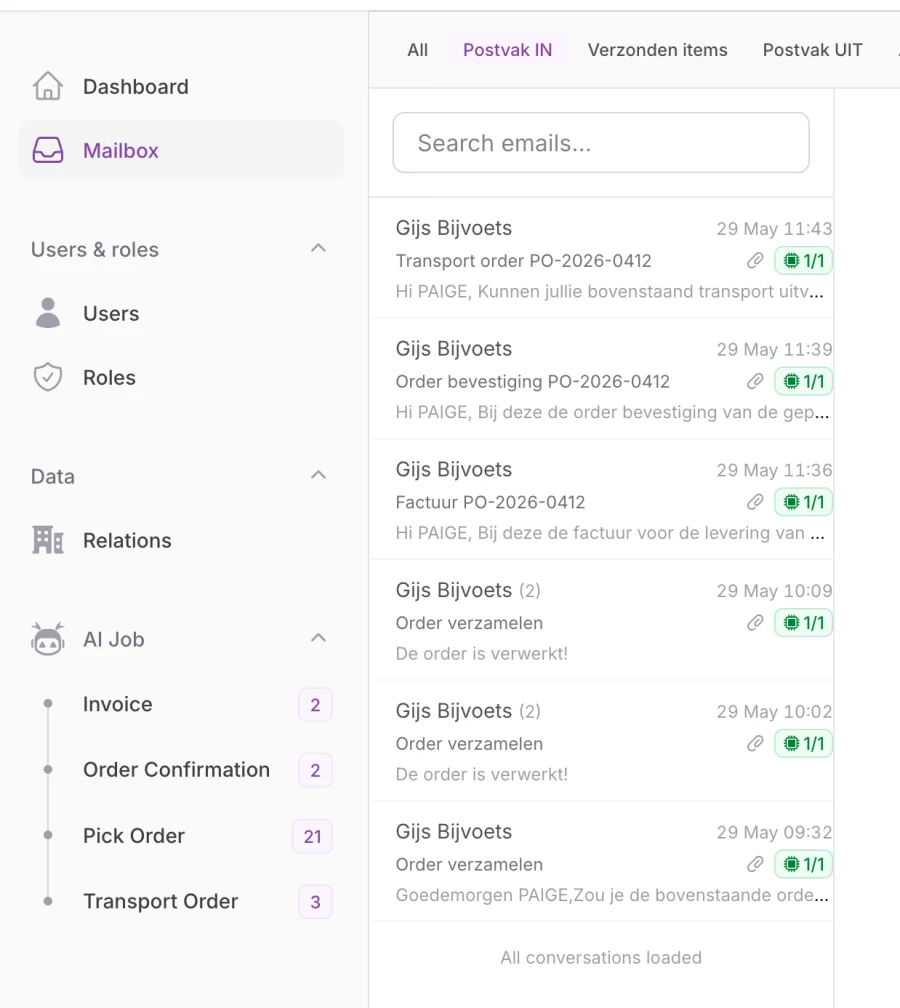Collapse the AI Job submenu chevron
900x1008 pixels.
(318, 638)
